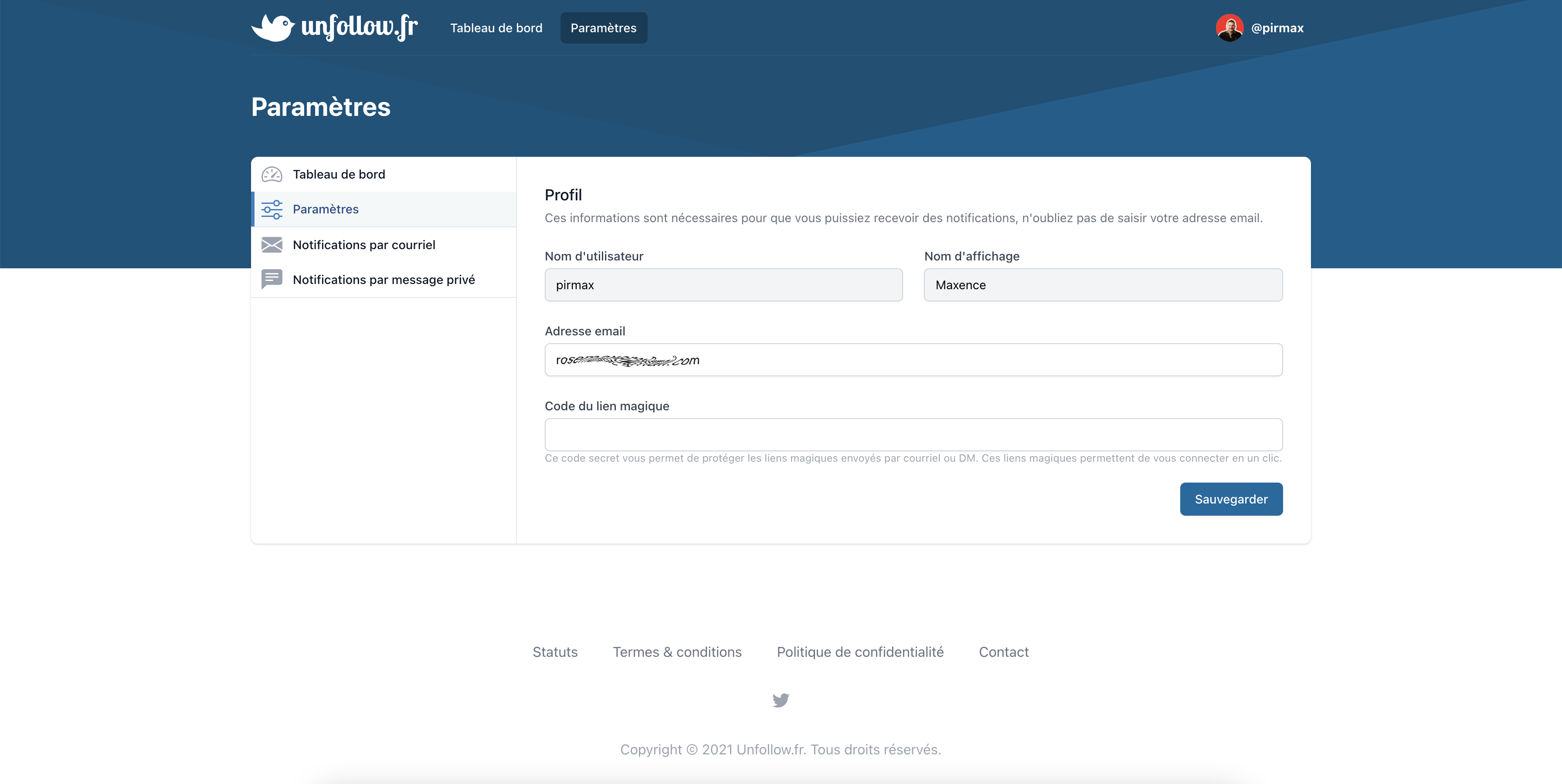Open Tableau de bord in the sidebar
Image resolution: width=1562 pixels, height=784 pixels.
tap(338, 175)
